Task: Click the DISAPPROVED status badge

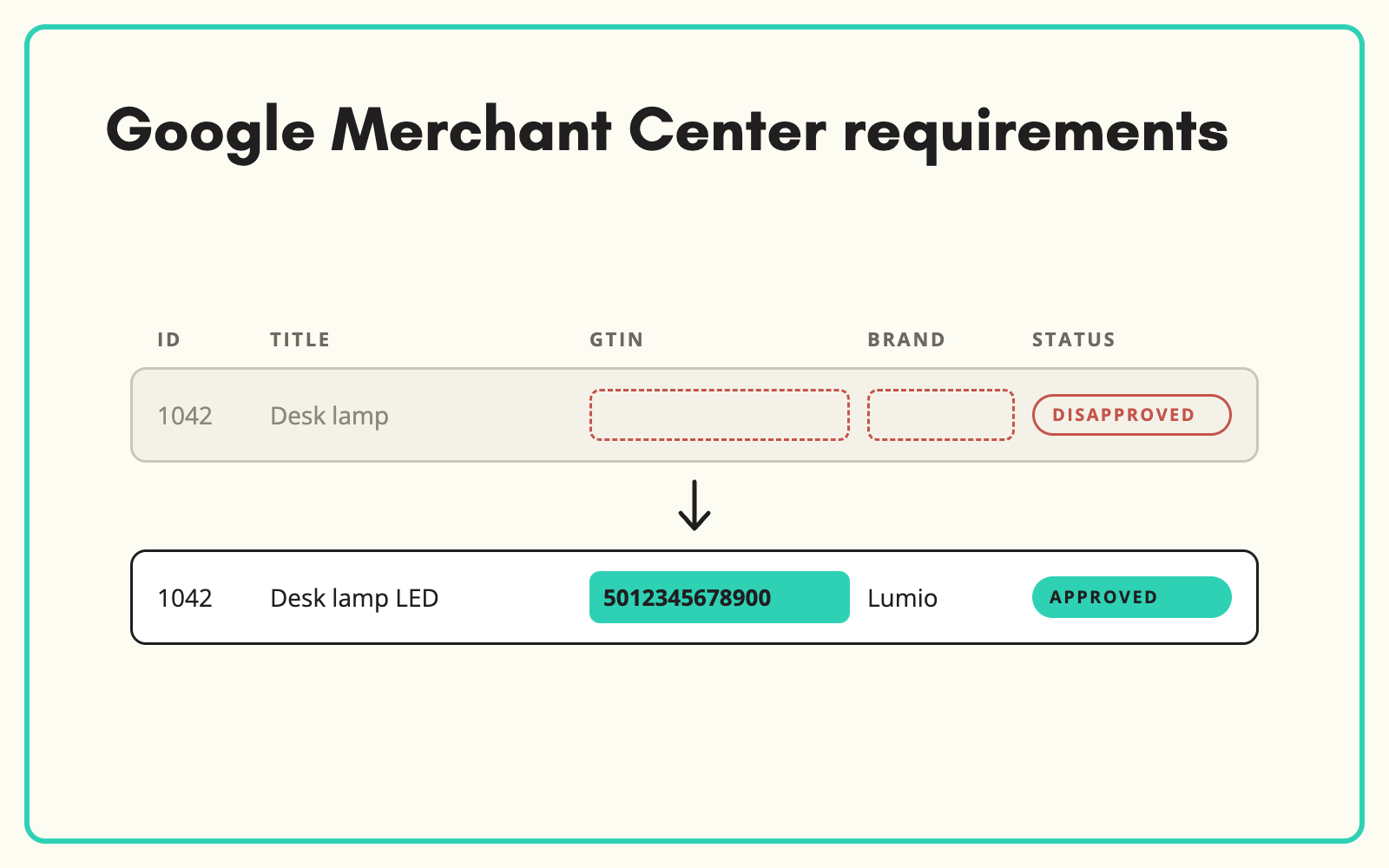Action: coord(1131,415)
